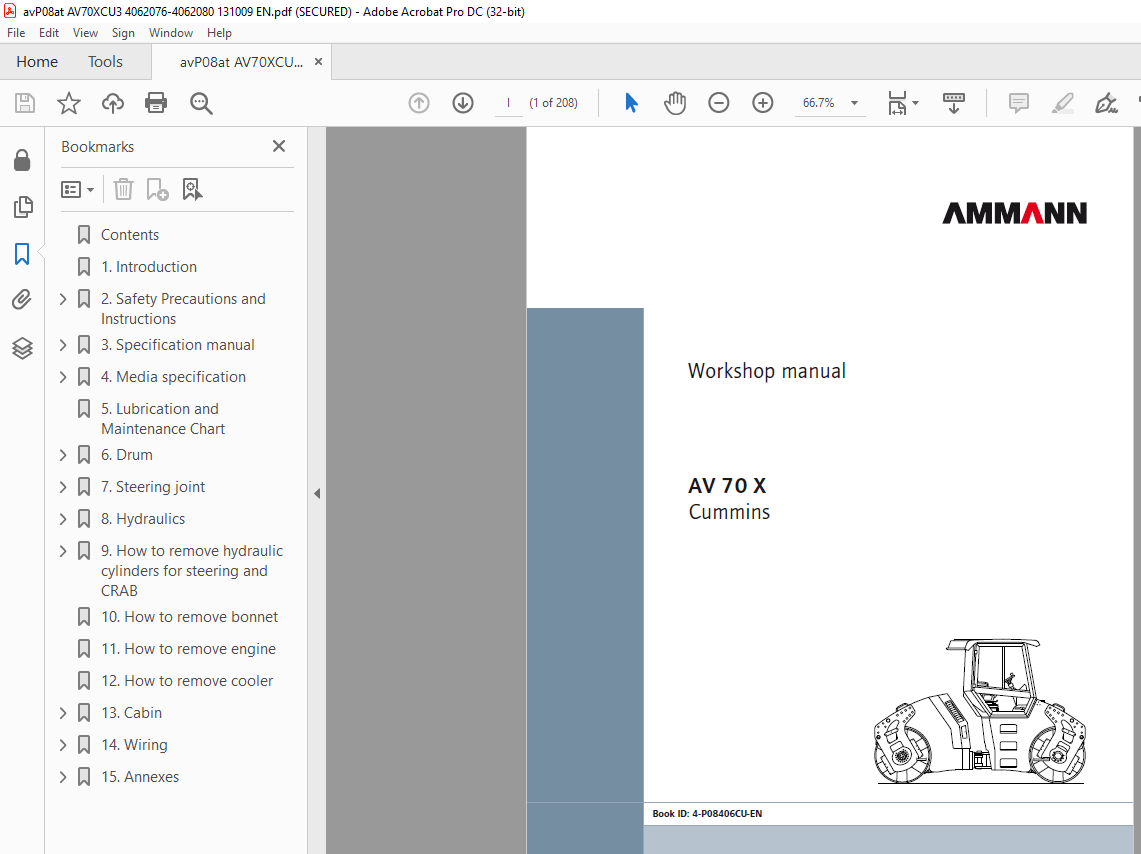This screenshot has width=1141, height=854.
Task: Toggle the Bookmarks panel icon
Action: coord(22,254)
